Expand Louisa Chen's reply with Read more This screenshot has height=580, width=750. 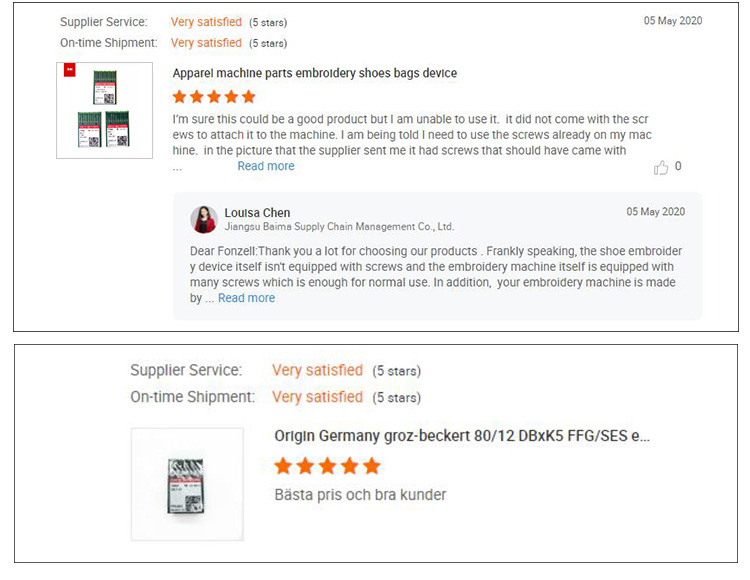point(246,298)
